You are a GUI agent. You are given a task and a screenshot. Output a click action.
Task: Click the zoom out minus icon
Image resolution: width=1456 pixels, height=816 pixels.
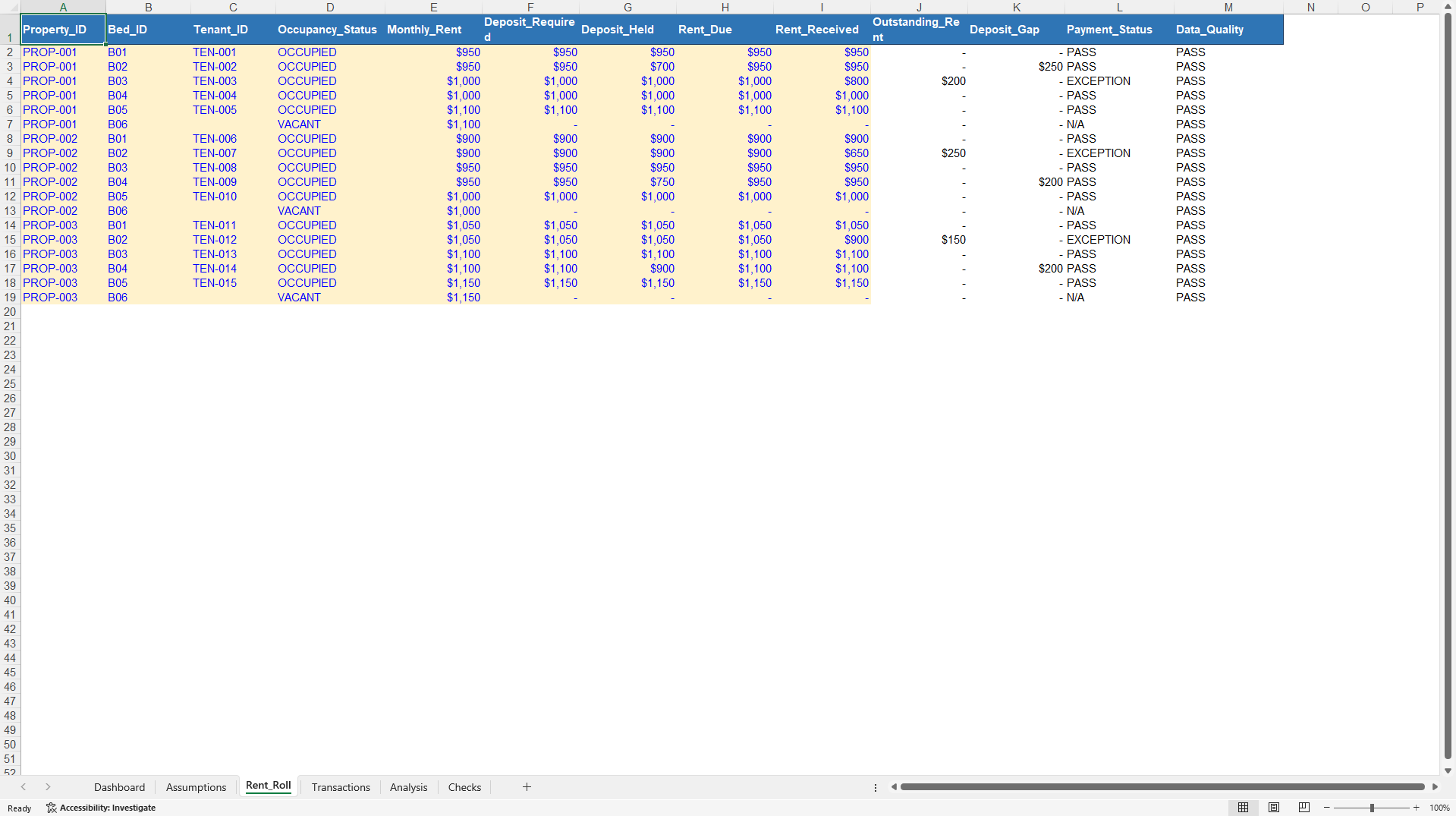pyautogui.click(x=1327, y=808)
